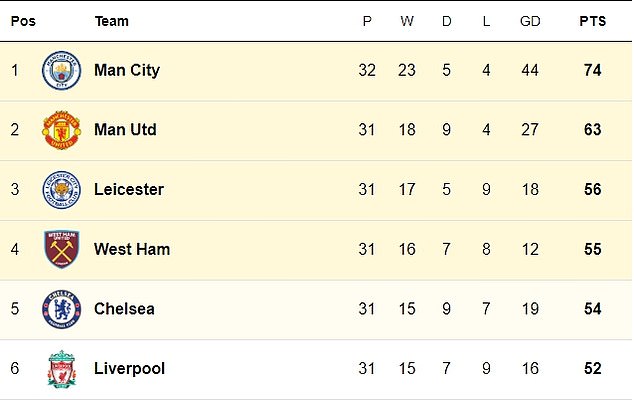This screenshot has width=634, height=400.
Task: Sort by W wins column header
Action: (x=407, y=21)
